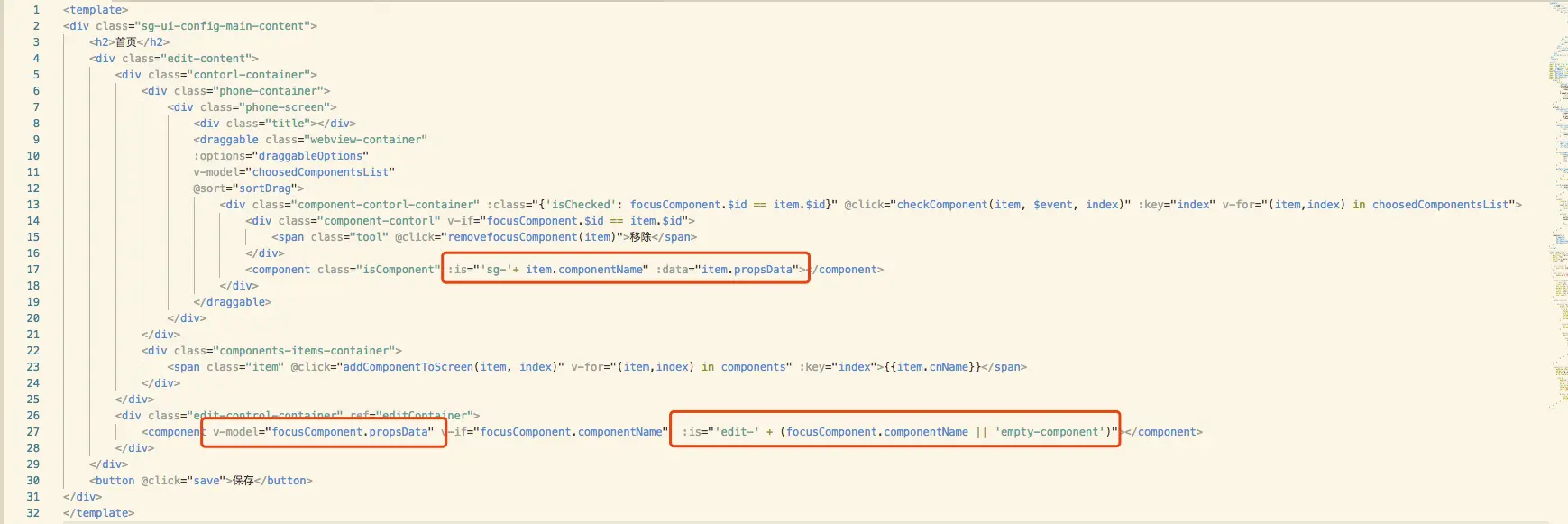The image size is (1568, 524).
Task: Click the "contorl-container" class value on line 5
Action: click(x=252, y=75)
